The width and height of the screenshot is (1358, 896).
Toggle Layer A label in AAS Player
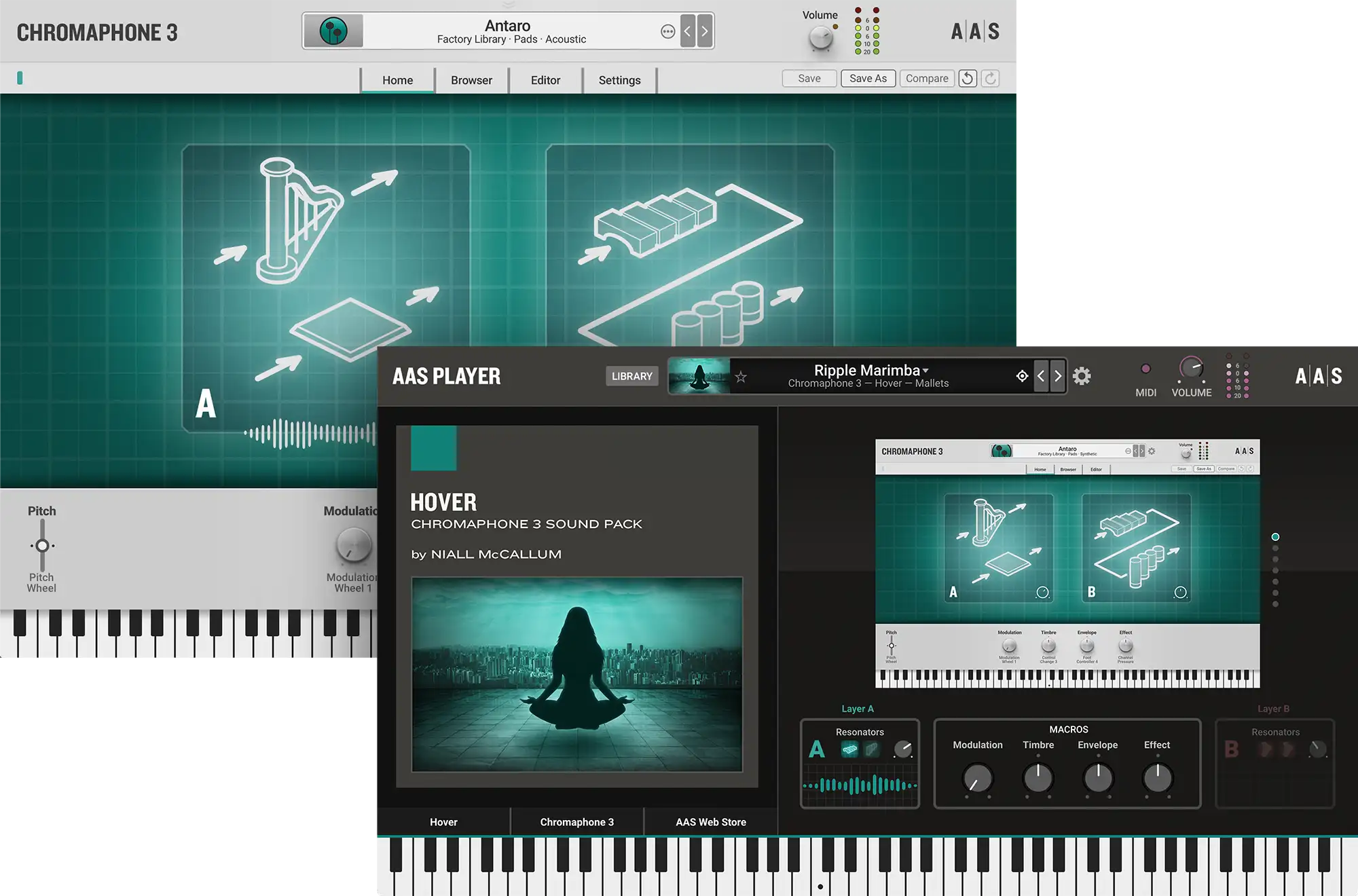pyautogui.click(x=858, y=709)
